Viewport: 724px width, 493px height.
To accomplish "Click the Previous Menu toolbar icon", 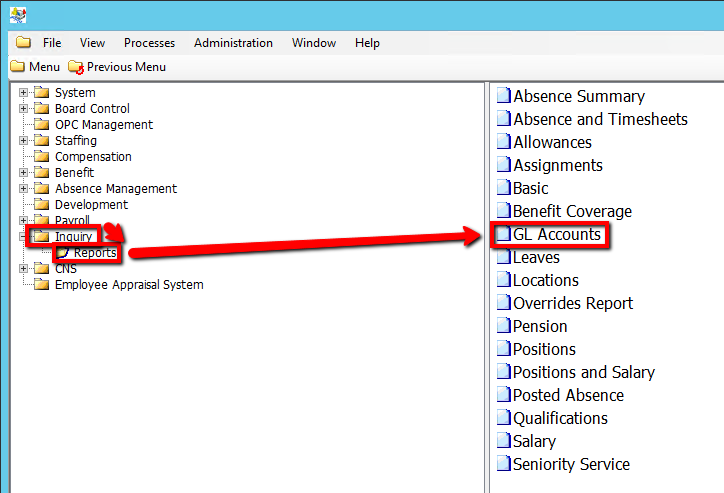I will coord(76,67).
